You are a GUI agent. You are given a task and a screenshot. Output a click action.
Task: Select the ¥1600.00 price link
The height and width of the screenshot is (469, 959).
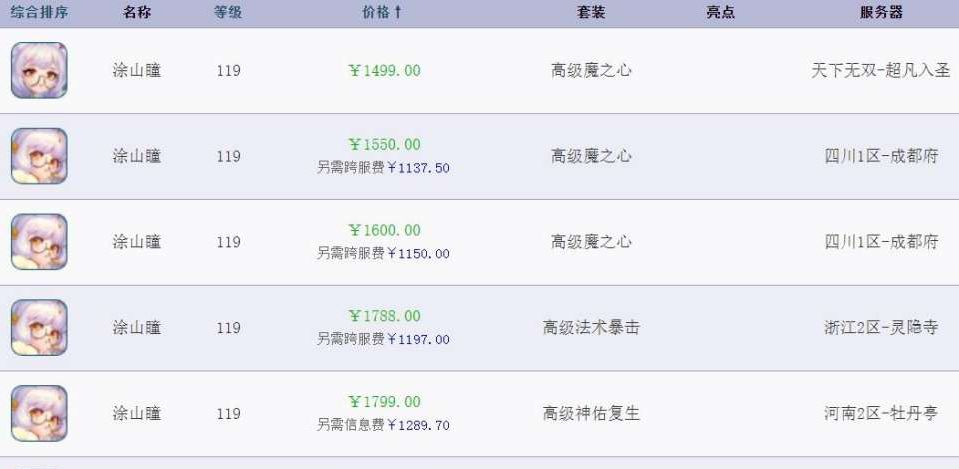[x=385, y=230]
